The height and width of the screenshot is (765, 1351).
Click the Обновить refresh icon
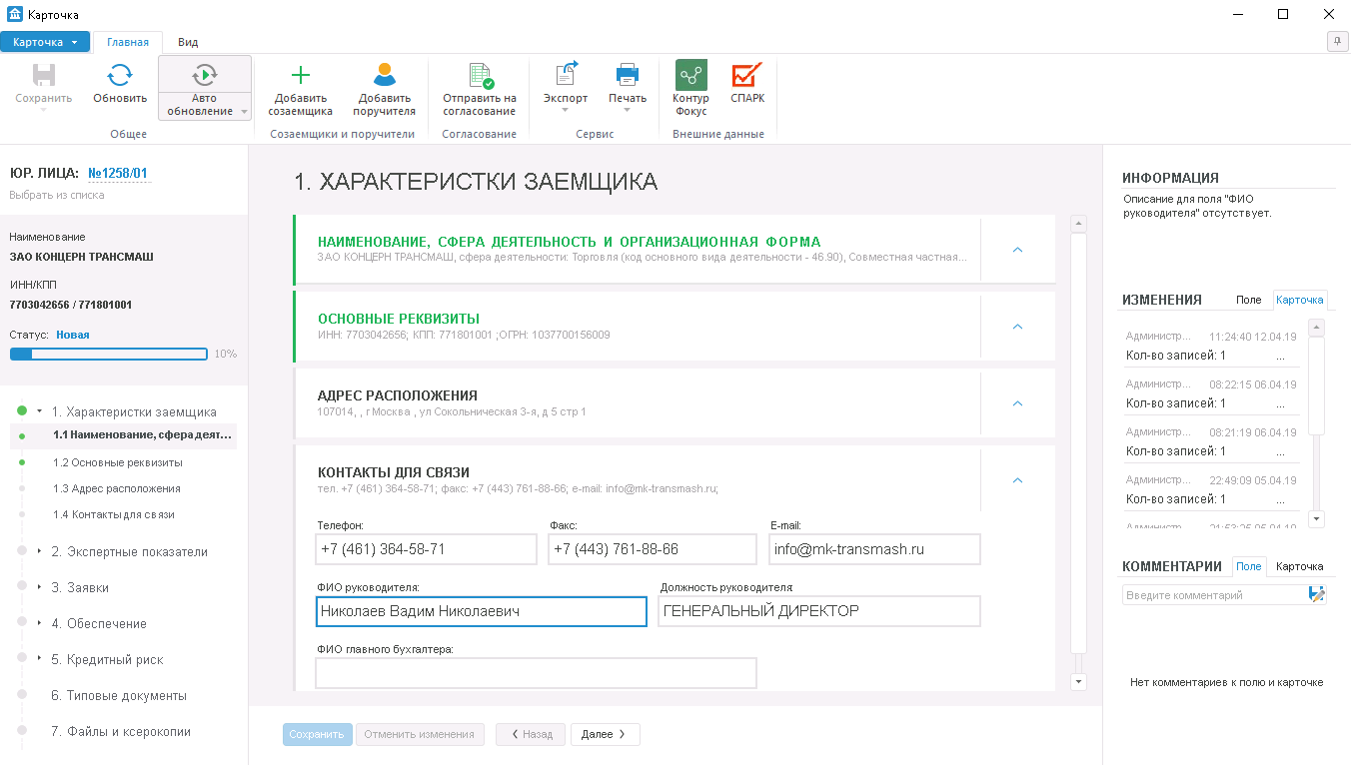121,75
